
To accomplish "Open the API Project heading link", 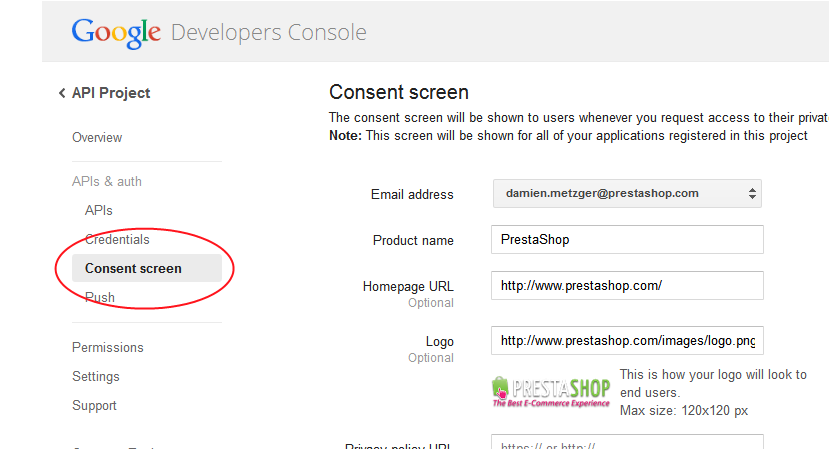I will [111, 93].
